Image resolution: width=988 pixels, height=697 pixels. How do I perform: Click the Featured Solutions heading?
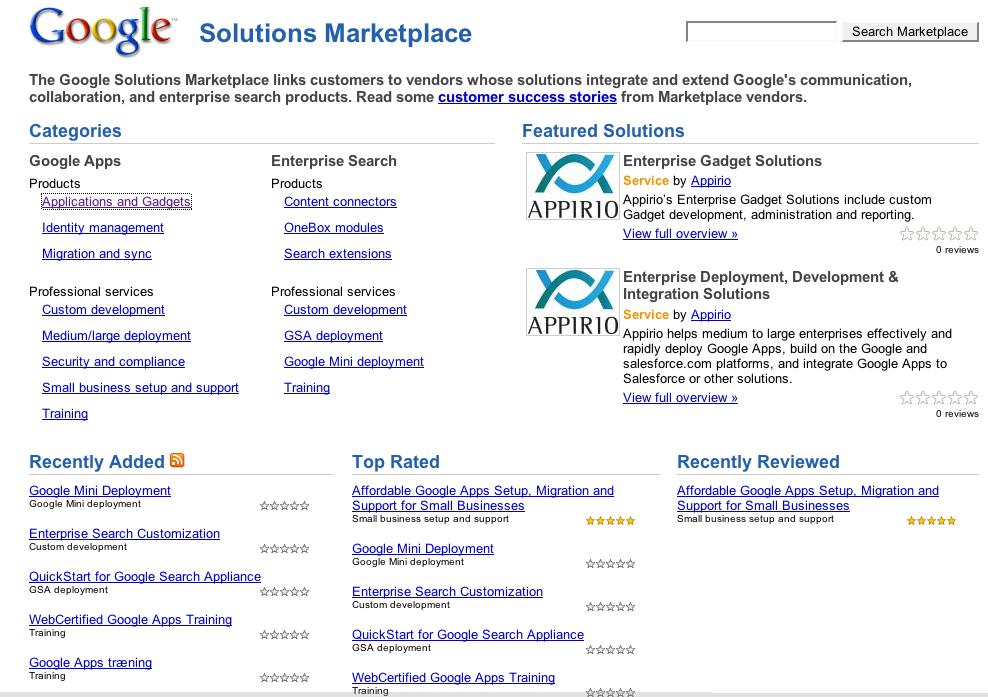click(603, 130)
